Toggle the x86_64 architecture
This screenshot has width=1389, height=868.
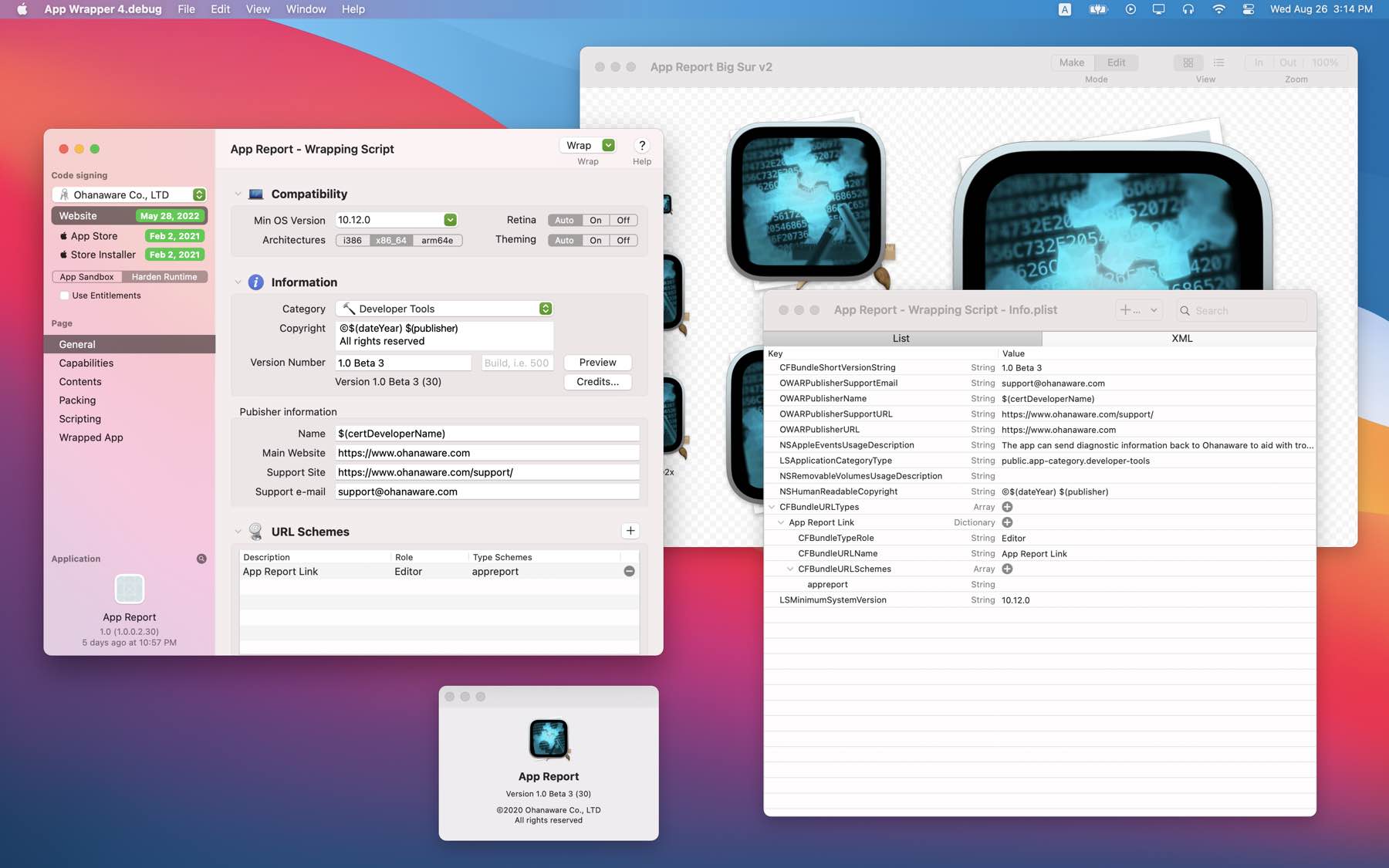(x=390, y=240)
